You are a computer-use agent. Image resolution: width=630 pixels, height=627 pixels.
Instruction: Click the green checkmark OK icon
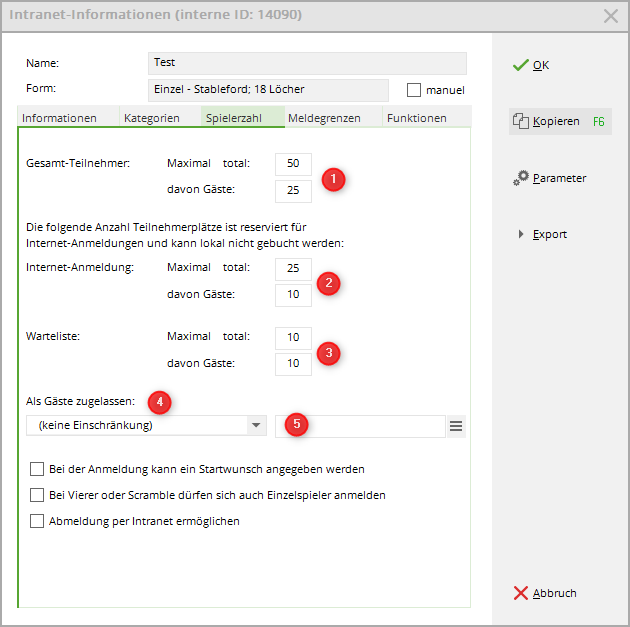[520, 65]
